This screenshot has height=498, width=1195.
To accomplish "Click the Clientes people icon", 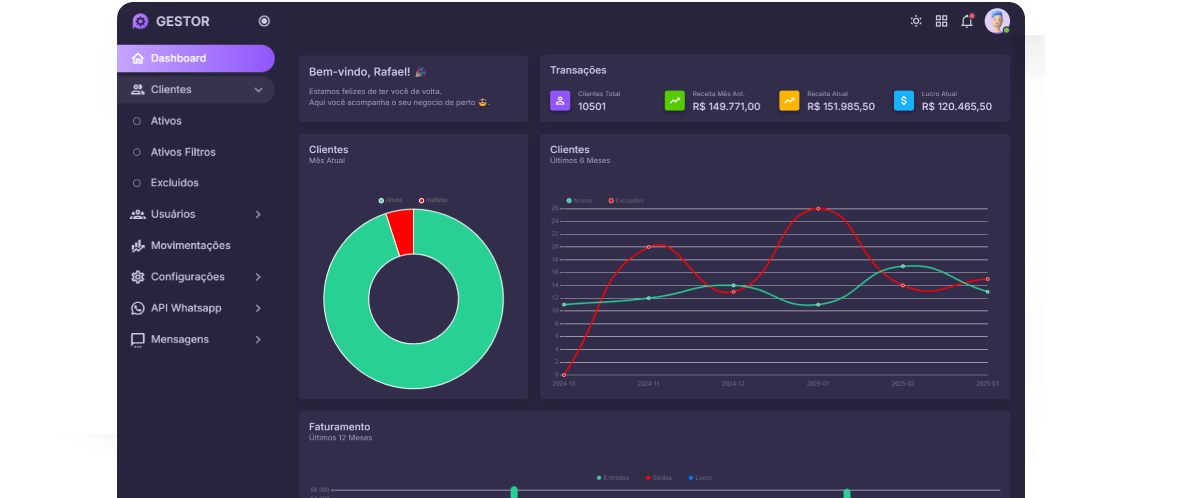I will [x=138, y=90].
